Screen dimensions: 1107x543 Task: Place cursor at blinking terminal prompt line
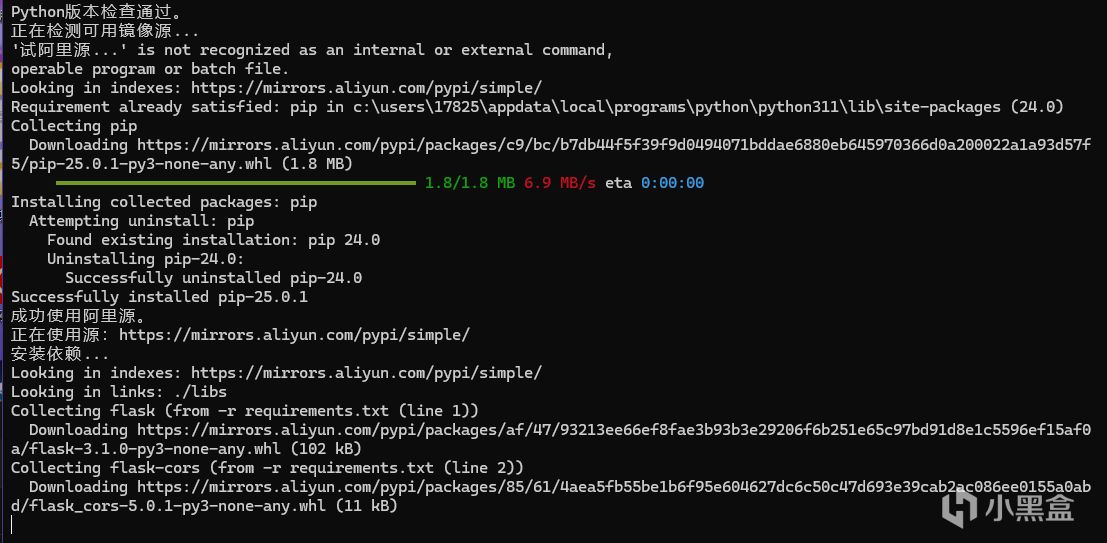coord(12,524)
